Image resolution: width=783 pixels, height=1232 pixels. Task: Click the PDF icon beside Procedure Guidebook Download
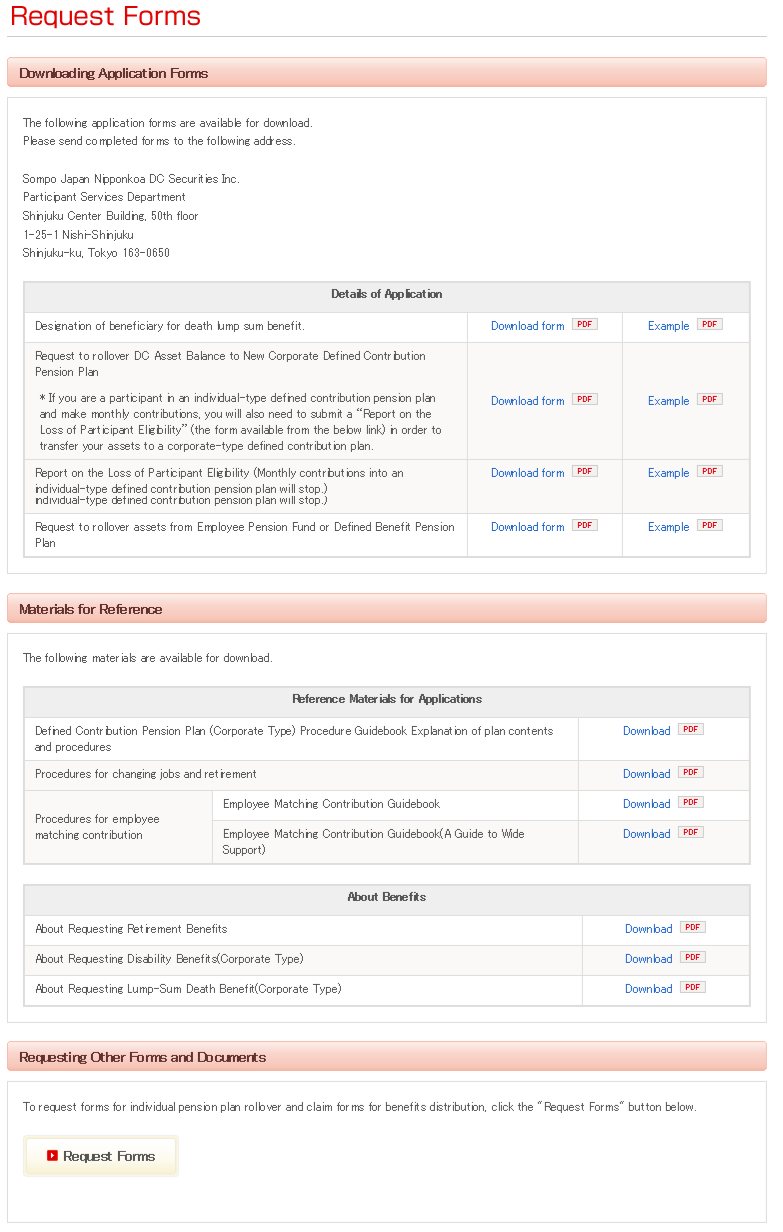click(690, 729)
